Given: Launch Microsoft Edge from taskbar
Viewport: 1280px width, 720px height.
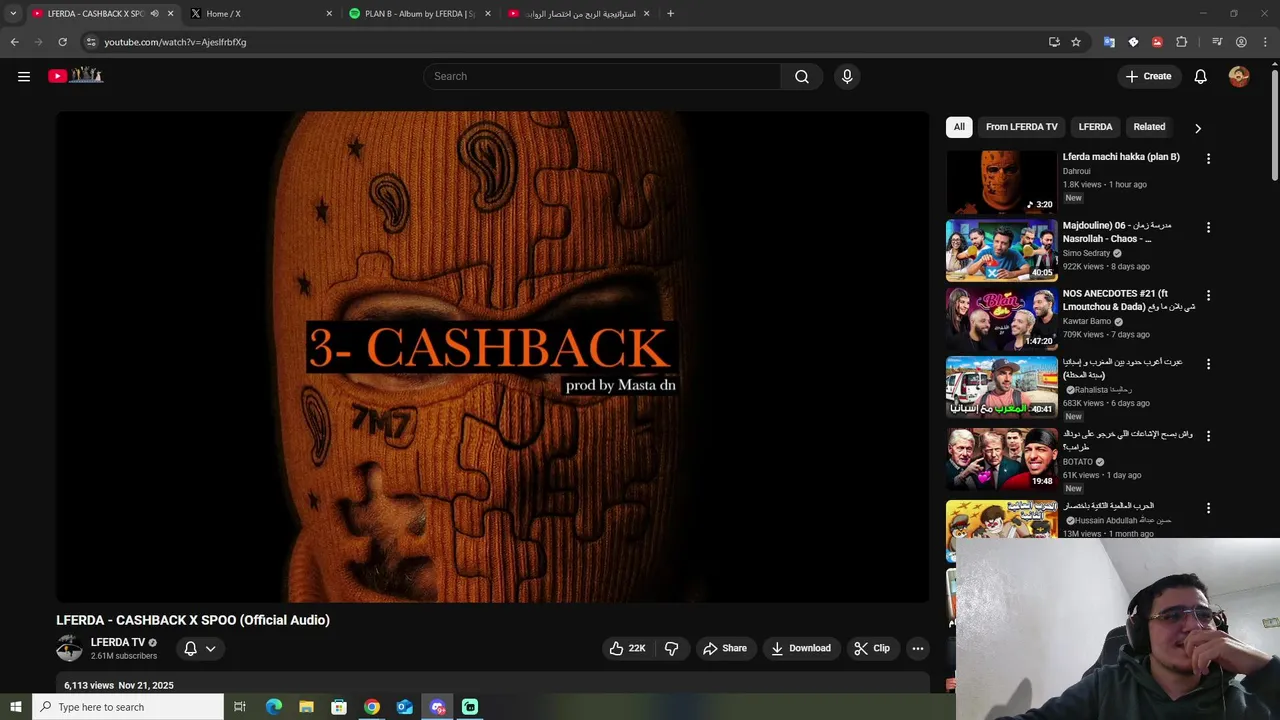Looking at the screenshot, I should (274, 707).
